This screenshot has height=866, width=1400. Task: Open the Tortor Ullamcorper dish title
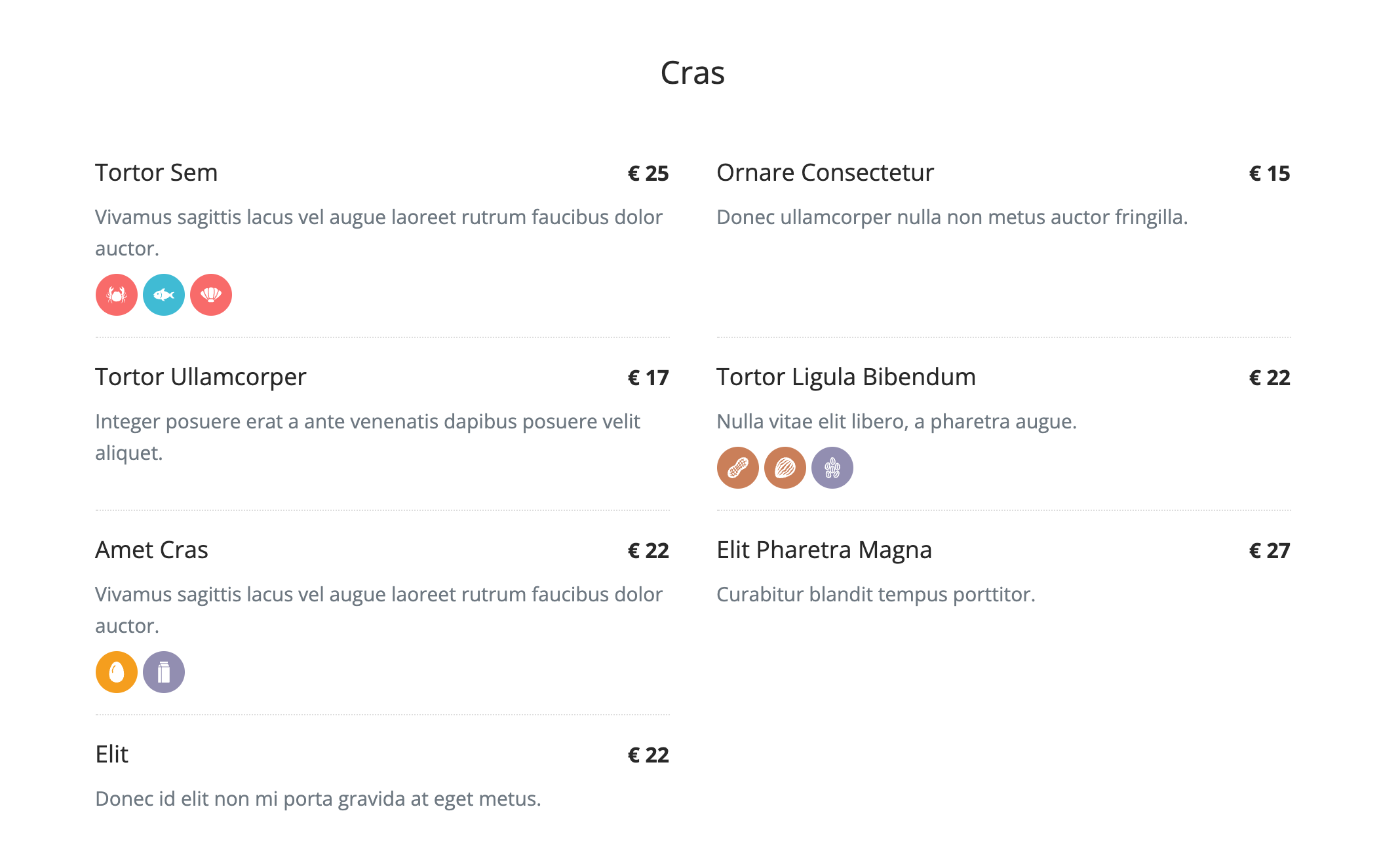coord(201,378)
